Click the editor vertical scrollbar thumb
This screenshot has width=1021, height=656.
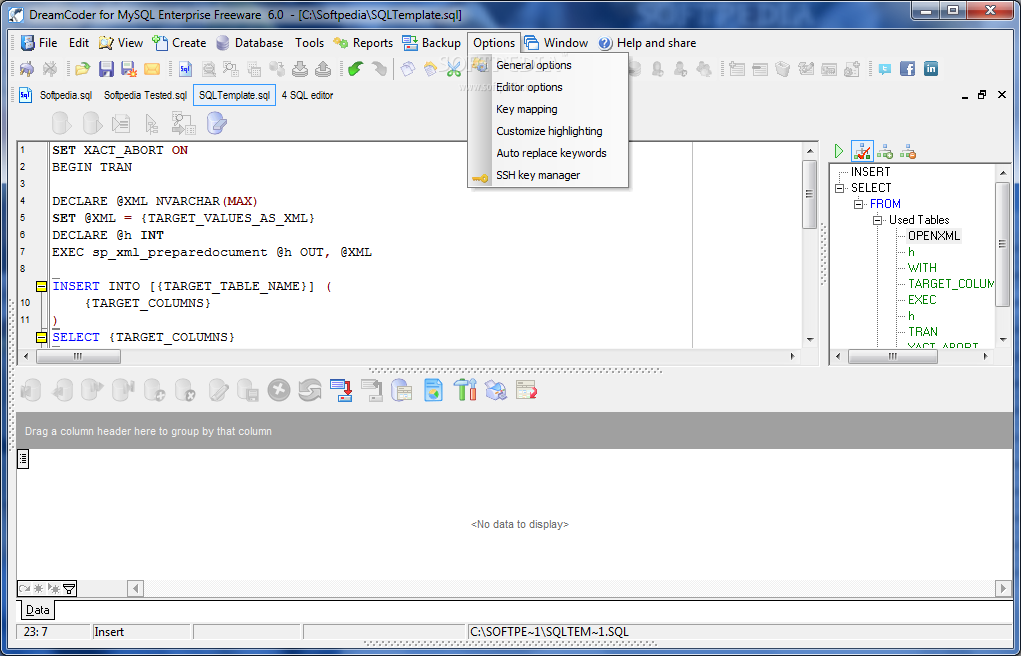click(809, 193)
